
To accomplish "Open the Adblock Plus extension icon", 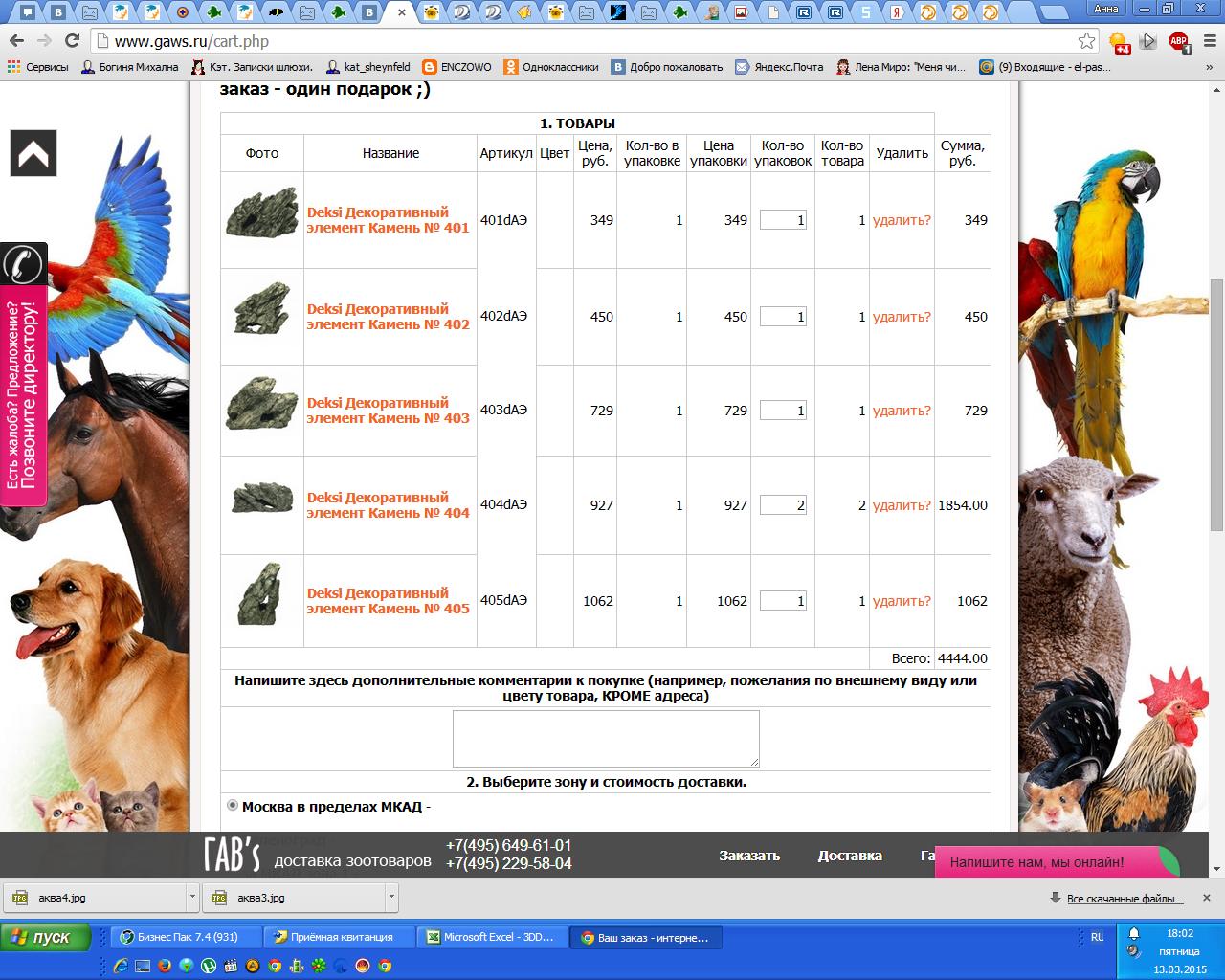I will click(1178, 41).
